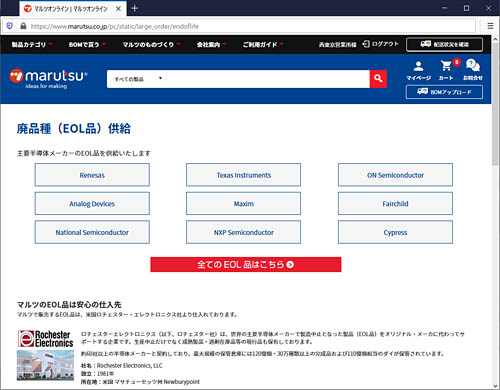Click the Rochester Electronics, LLC company name text

pos(130,366)
